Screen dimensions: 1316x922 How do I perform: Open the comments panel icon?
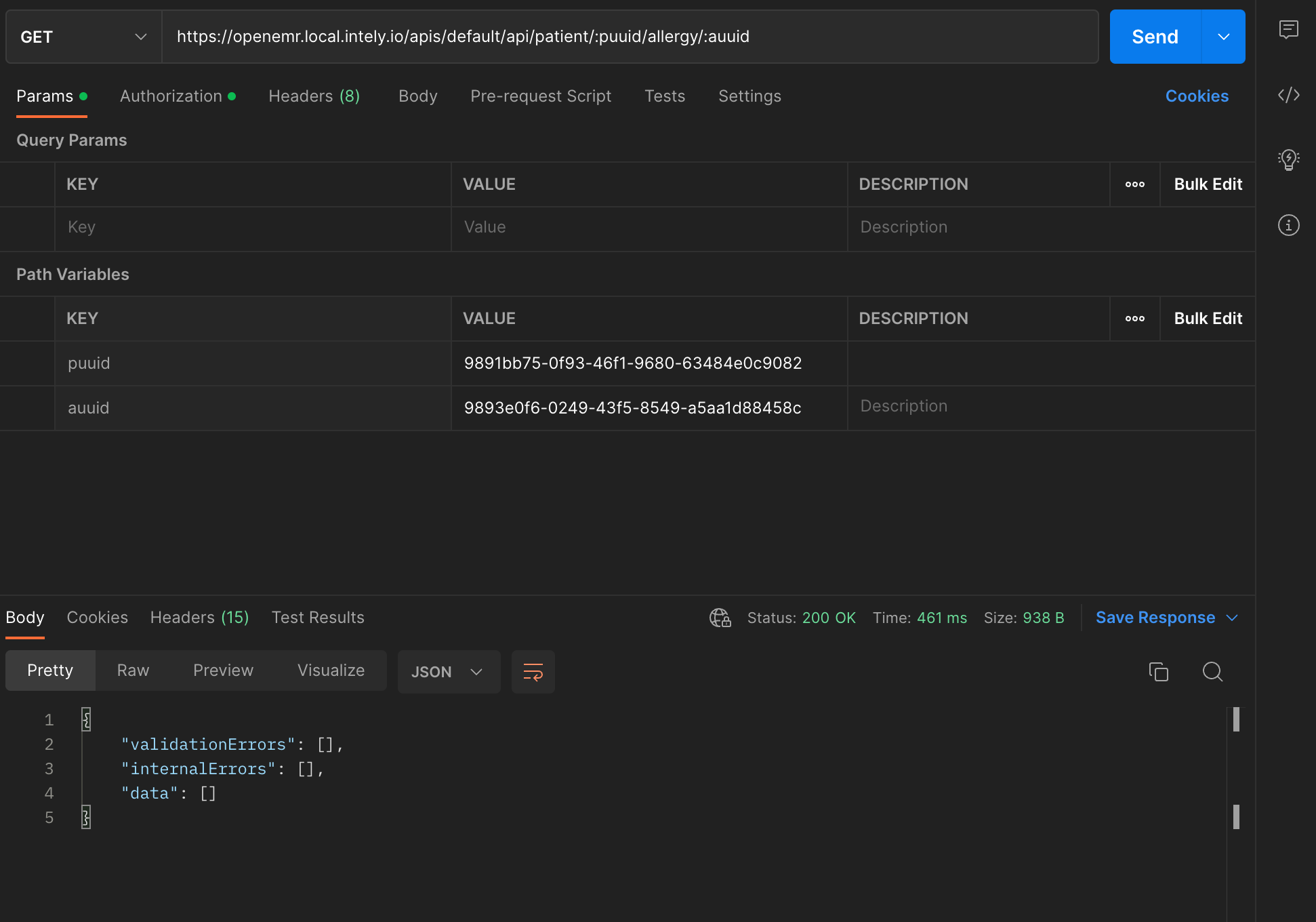click(x=1288, y=30)
